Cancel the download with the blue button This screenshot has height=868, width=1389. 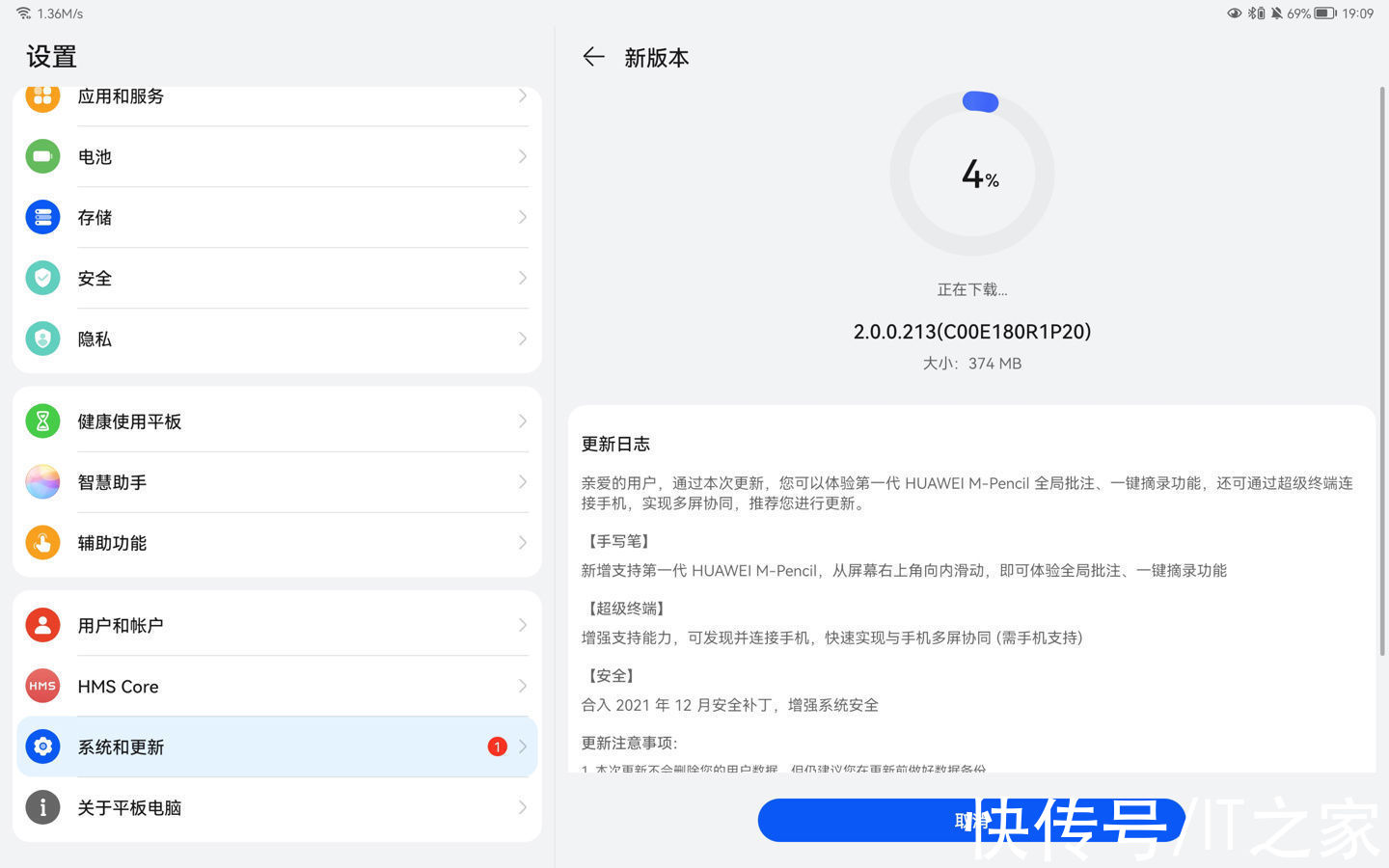[x=971, y=821]
